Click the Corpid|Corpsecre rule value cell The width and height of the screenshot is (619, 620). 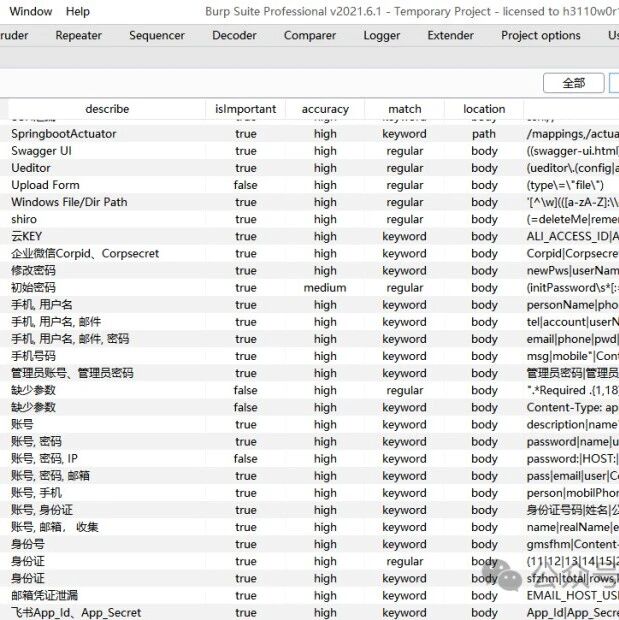572,253
